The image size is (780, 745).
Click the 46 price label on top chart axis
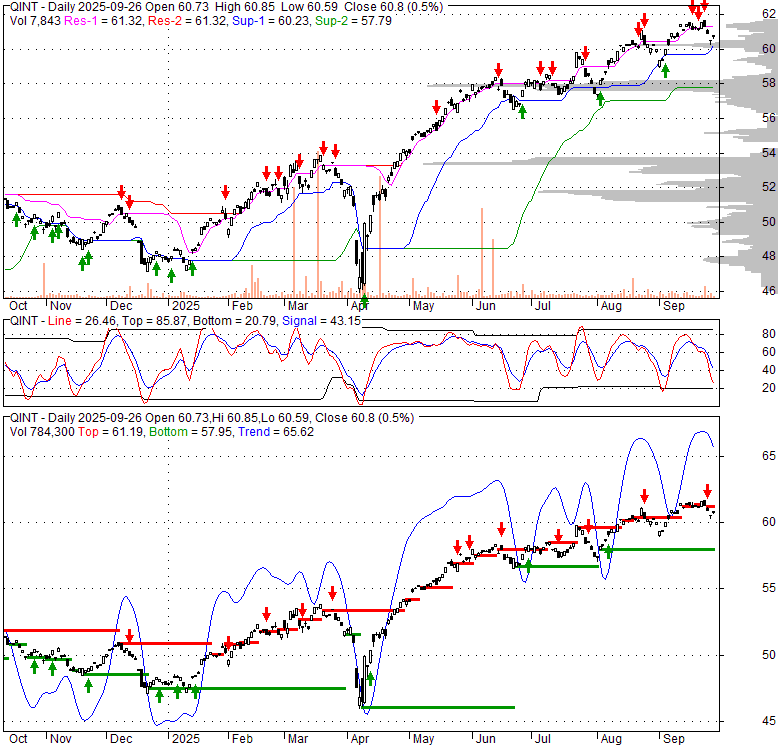(x=769, y=291)
